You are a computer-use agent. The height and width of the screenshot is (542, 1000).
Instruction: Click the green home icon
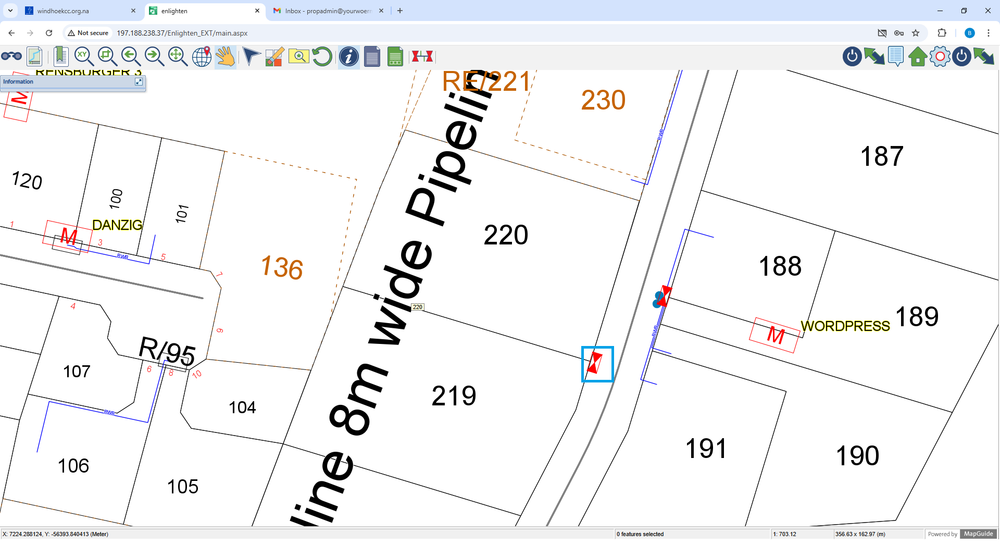click(918, 56)
